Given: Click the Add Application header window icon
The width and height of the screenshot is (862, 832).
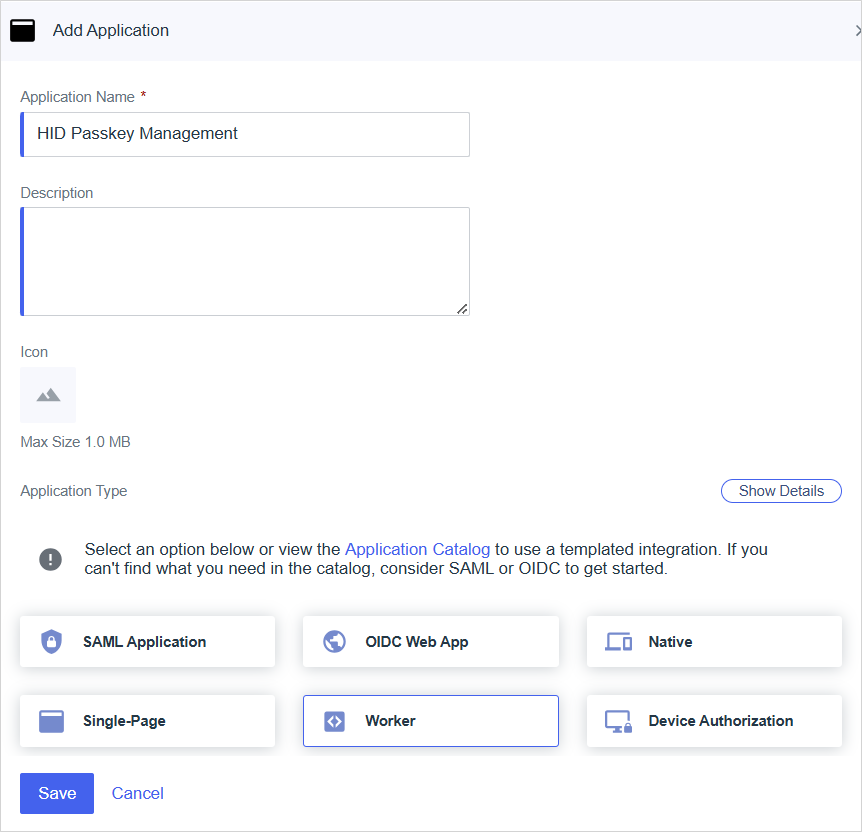Looking at the screenshot, I should pyautogui.click(x=22, y=30).
